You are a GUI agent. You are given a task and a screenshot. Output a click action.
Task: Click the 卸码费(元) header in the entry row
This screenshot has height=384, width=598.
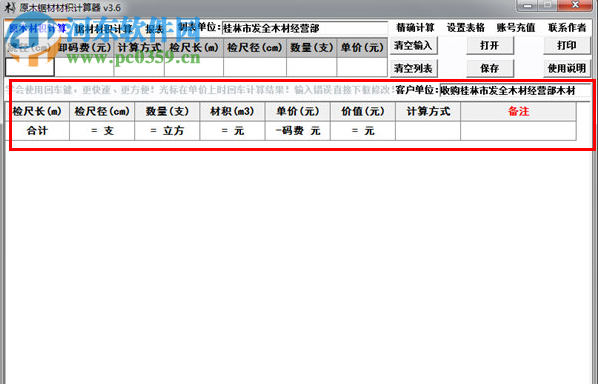coord(84,48)
